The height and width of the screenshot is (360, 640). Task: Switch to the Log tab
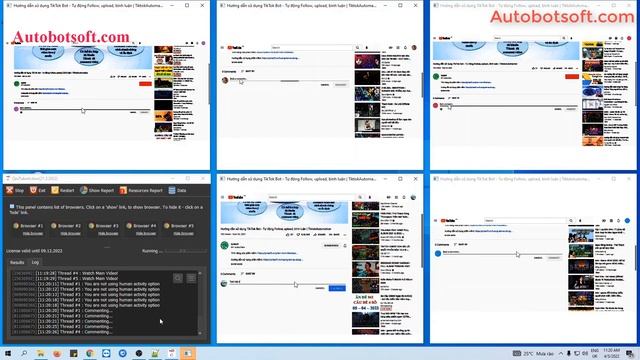(36, 262)
